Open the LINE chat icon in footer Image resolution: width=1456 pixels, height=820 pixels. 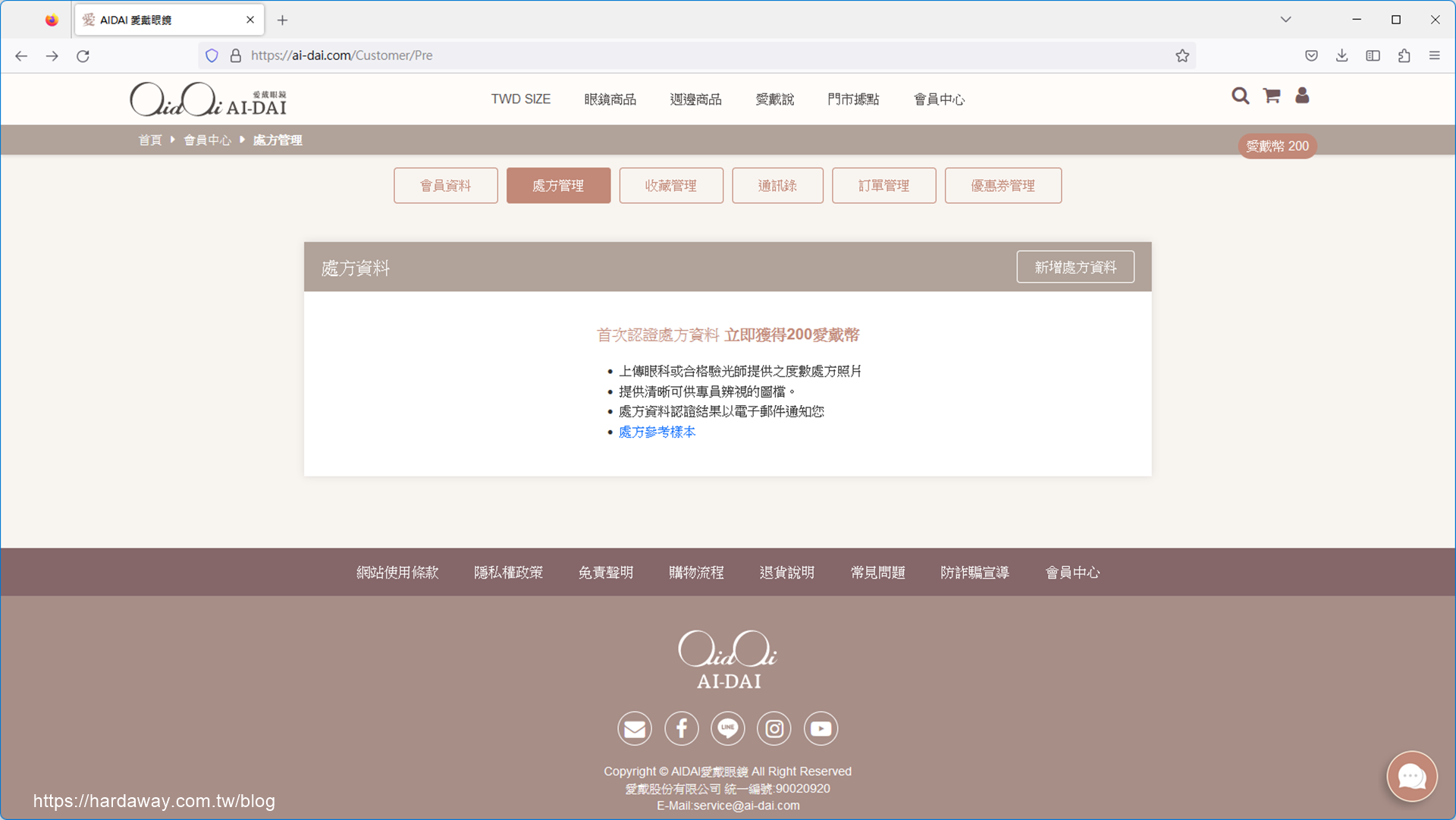click(x=728, y=729)
